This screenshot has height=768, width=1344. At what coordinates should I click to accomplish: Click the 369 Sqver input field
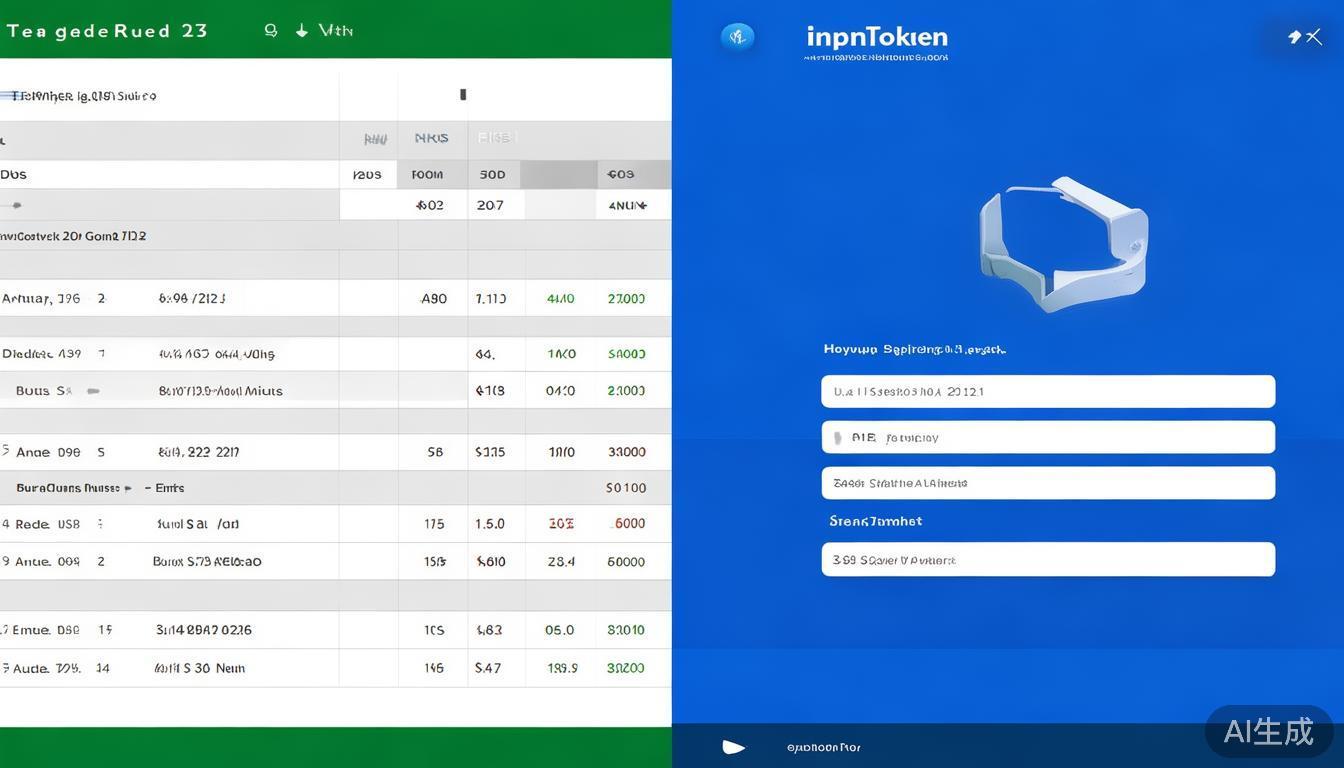tap(1047, 559)
